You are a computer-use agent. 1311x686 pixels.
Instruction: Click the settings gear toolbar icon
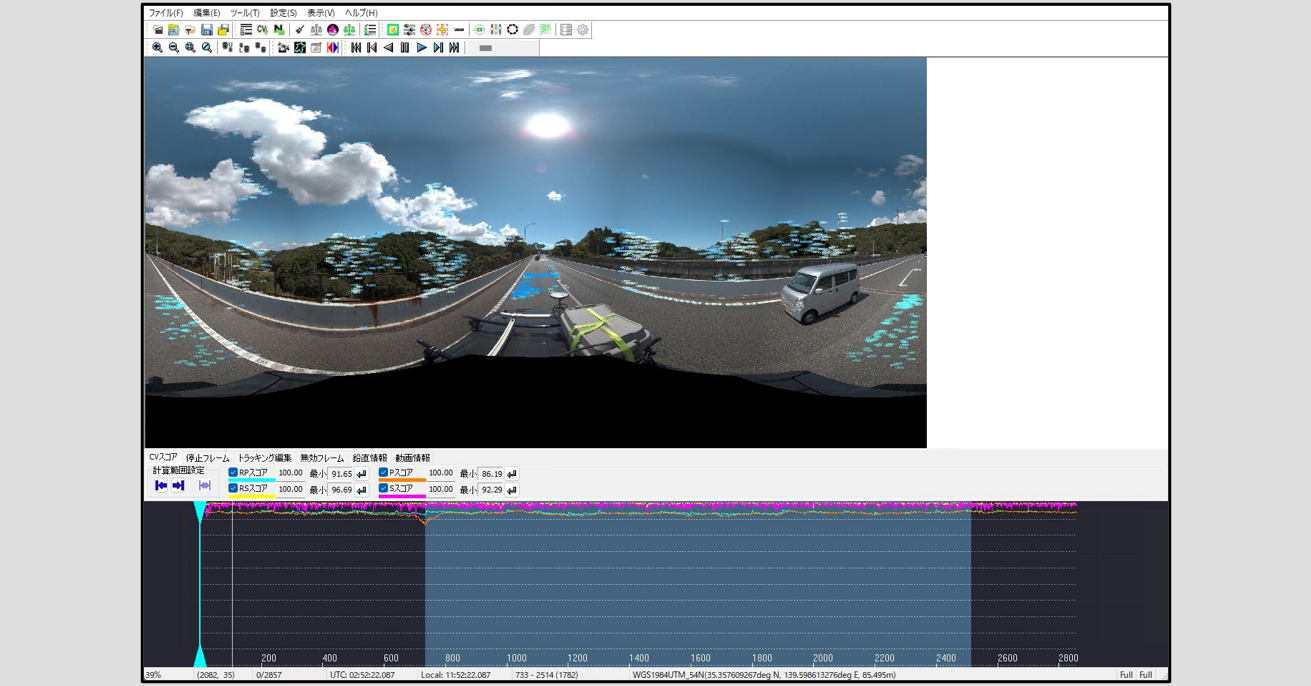(583, 30)
